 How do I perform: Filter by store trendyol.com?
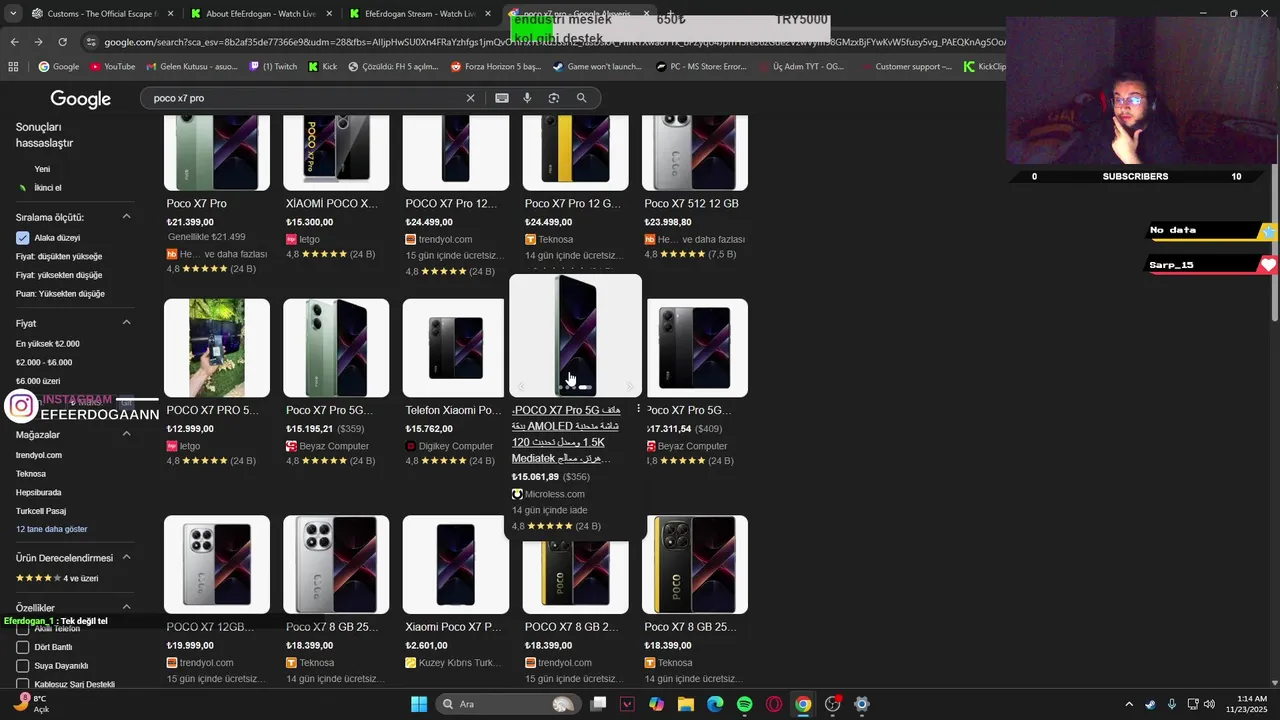(x=39, y=455)
